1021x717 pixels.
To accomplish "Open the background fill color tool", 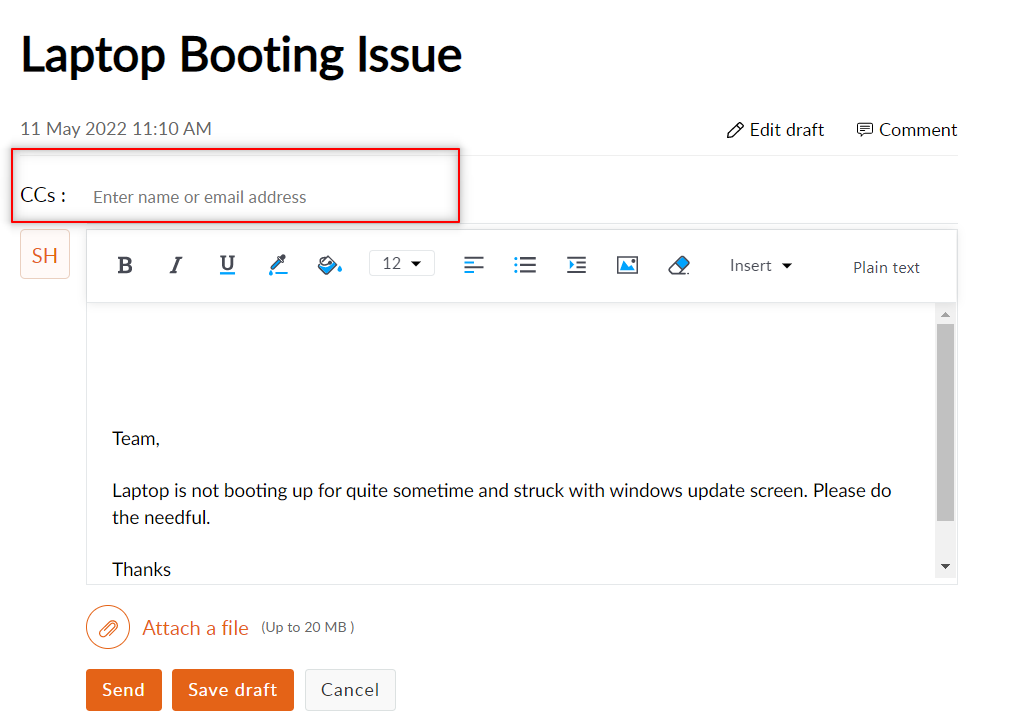I will (329, 264).
